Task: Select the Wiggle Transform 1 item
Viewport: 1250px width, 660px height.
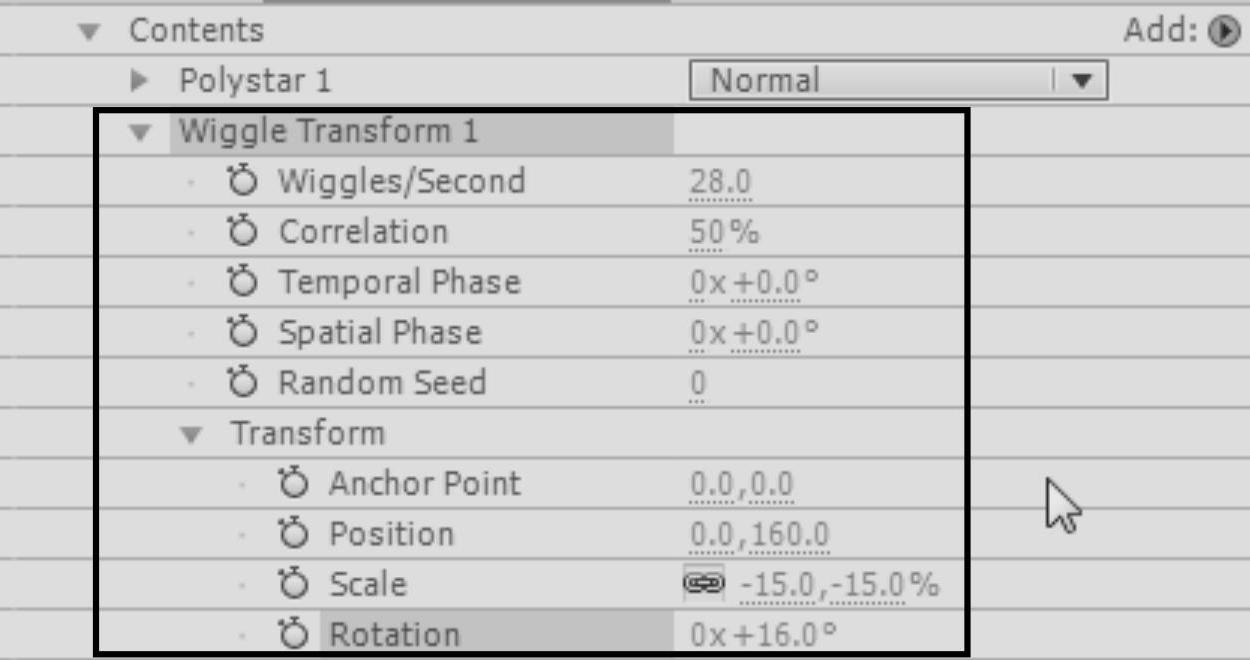Action: tap(328, 132)
